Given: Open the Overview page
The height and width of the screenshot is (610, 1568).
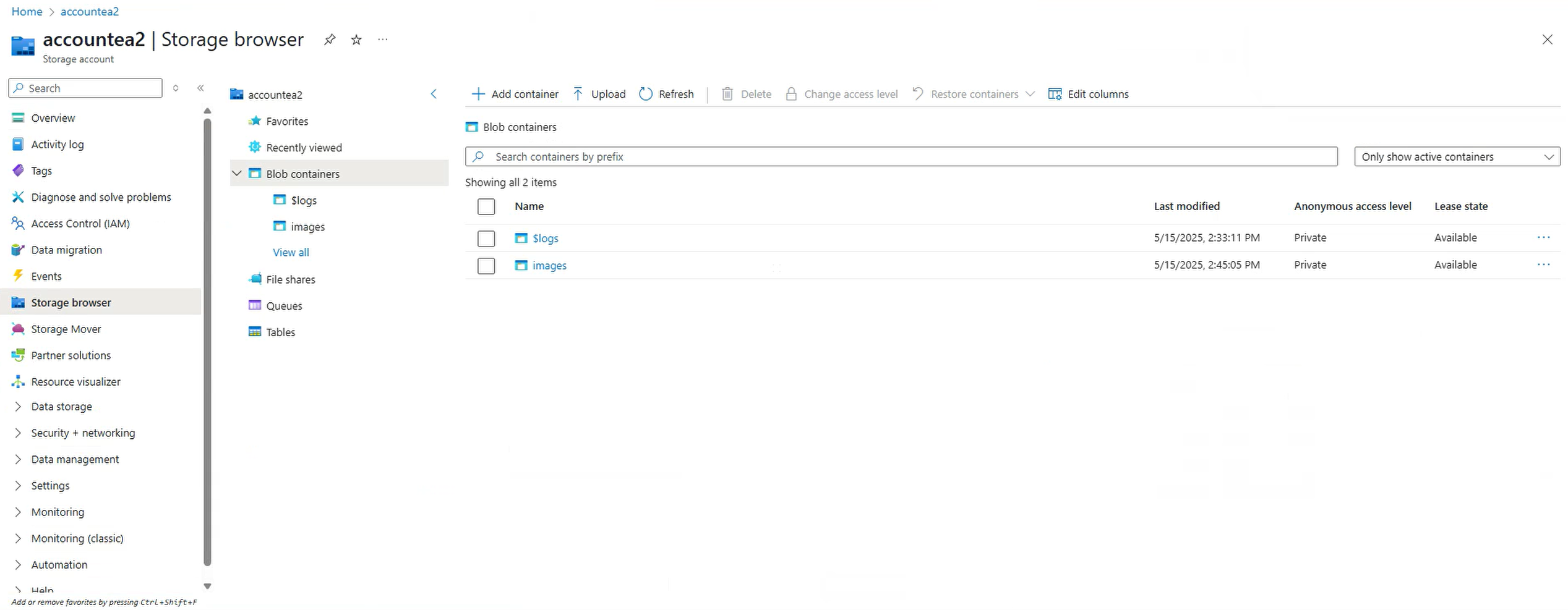Looking at the screenshot, I should coord(53,118).
